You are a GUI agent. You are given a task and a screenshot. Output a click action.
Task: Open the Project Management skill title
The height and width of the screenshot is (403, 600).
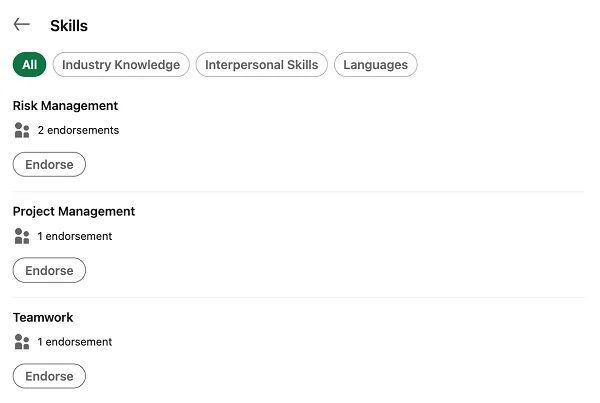pos(73,212)
